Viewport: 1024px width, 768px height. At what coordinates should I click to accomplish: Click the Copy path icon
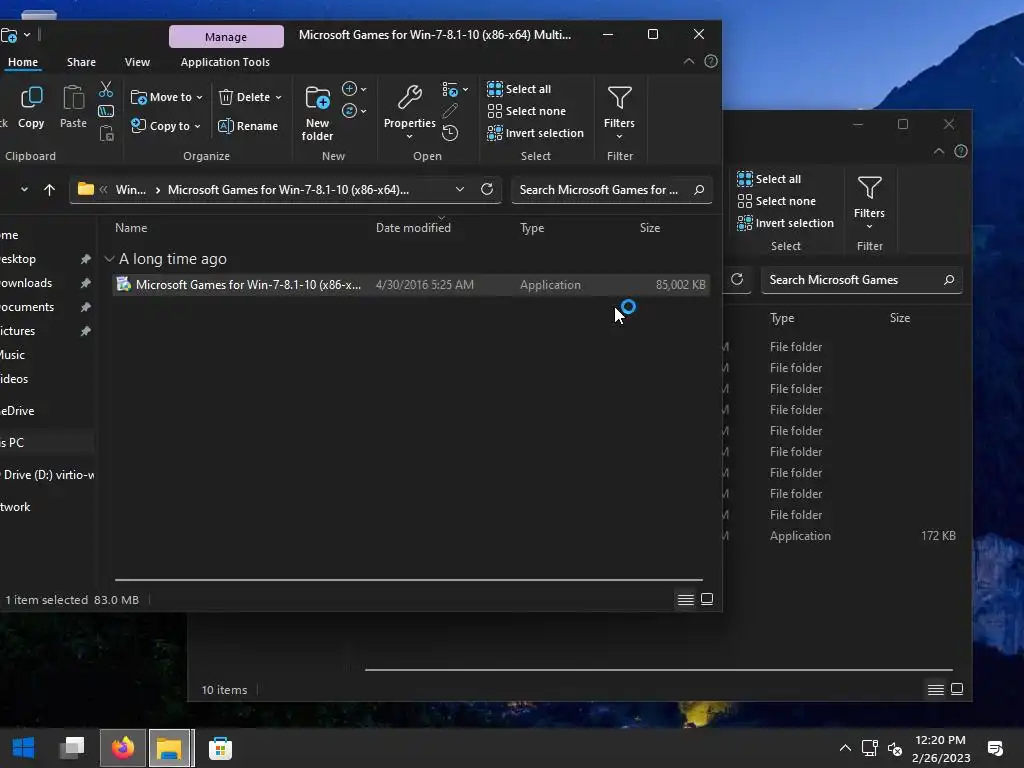pos(106,111)
